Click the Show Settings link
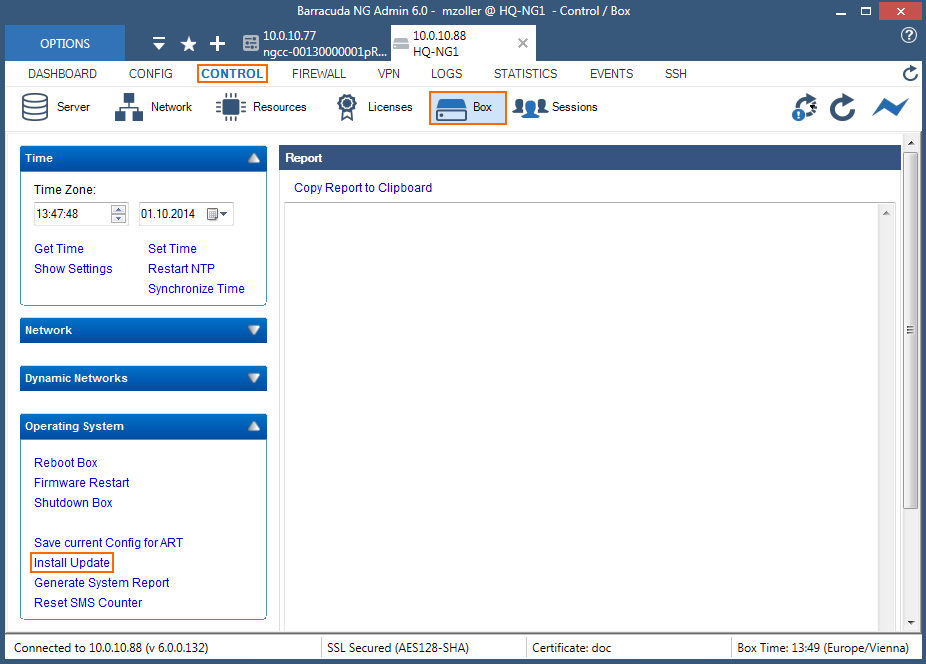Viewport: 926px width, 664px height. pyautogui.click(x=73, y=269)
